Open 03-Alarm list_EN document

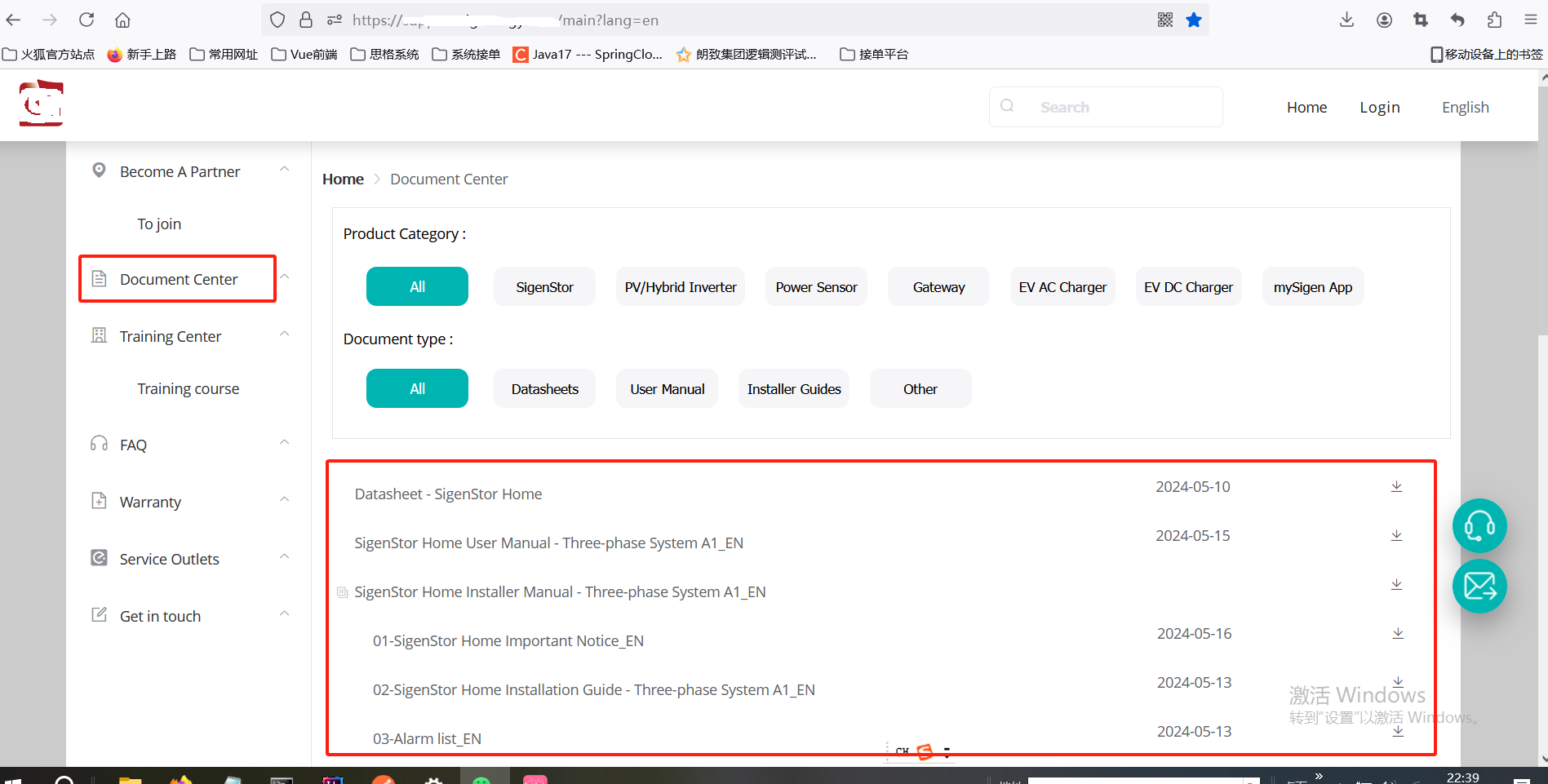point(427,738)
